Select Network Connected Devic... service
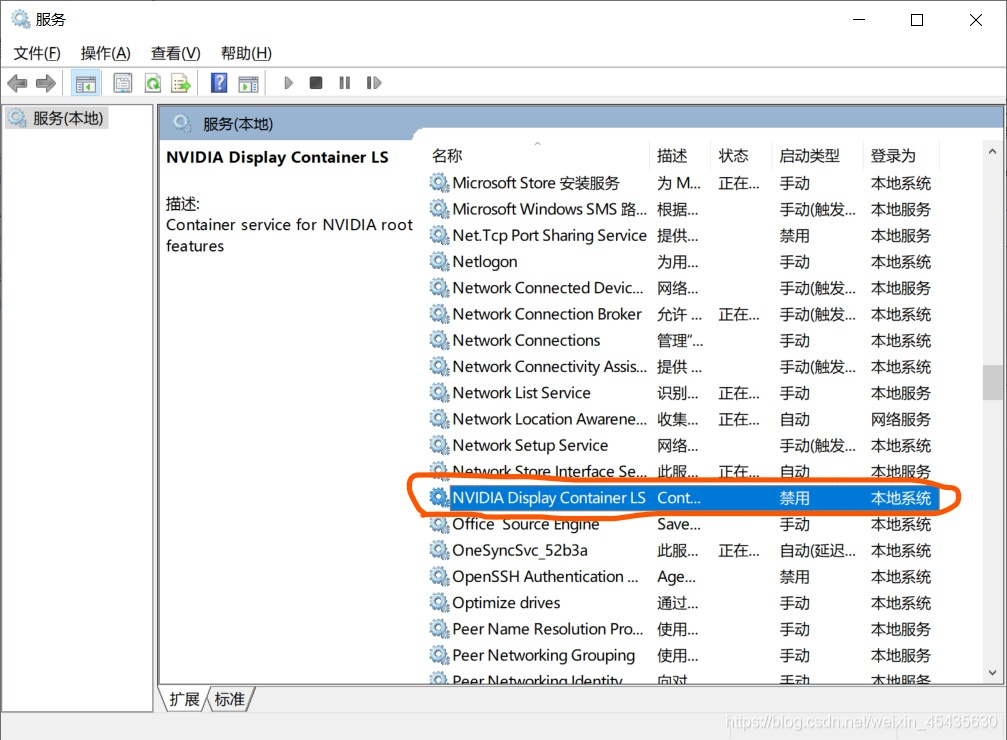 pyautogui.click(x=683, y=288)
